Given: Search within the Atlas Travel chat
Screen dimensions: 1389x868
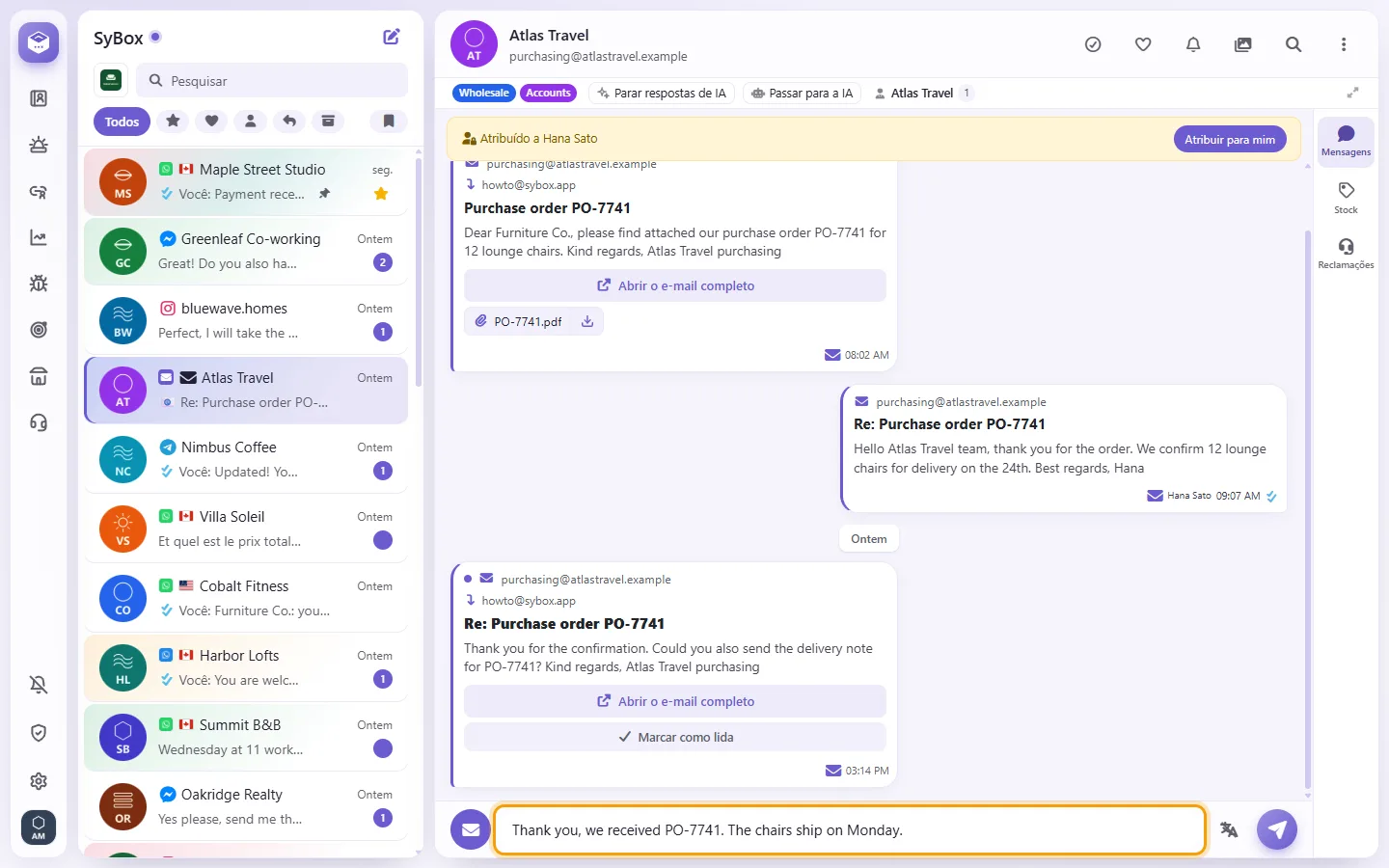Looking at the screenshot, I should point(1294,44).
